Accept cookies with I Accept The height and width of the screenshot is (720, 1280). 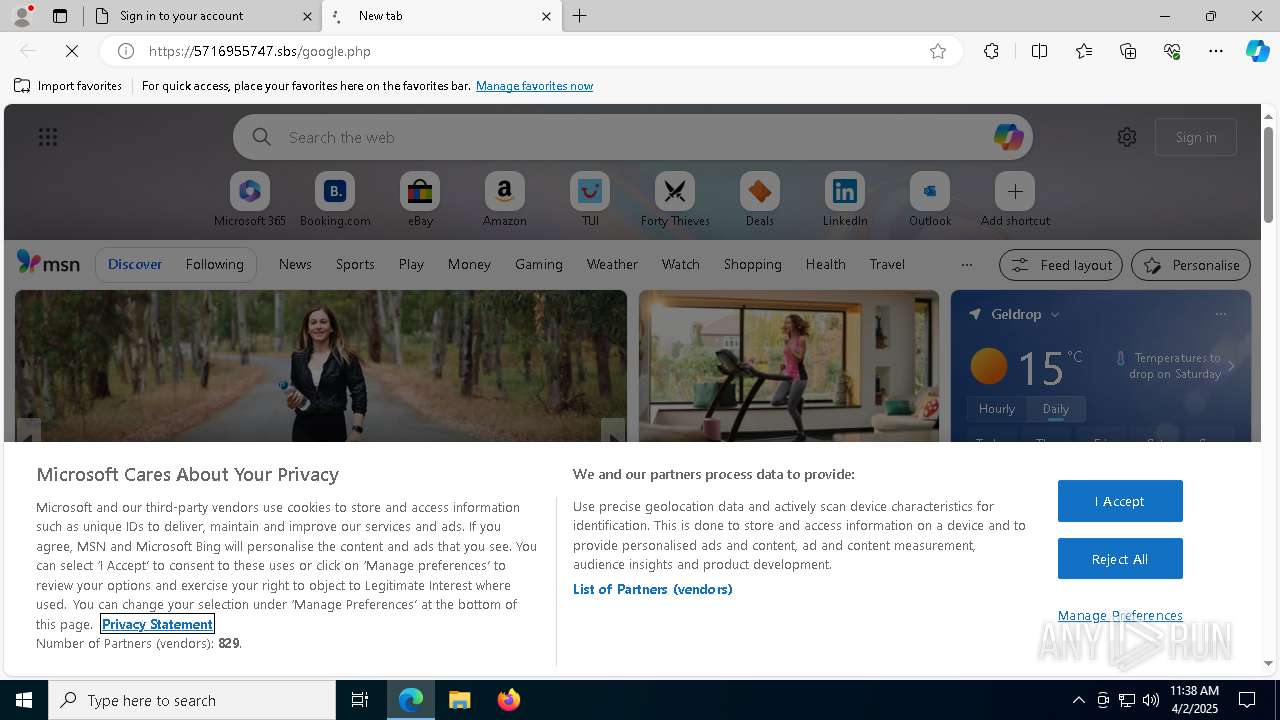(1120, 501)
